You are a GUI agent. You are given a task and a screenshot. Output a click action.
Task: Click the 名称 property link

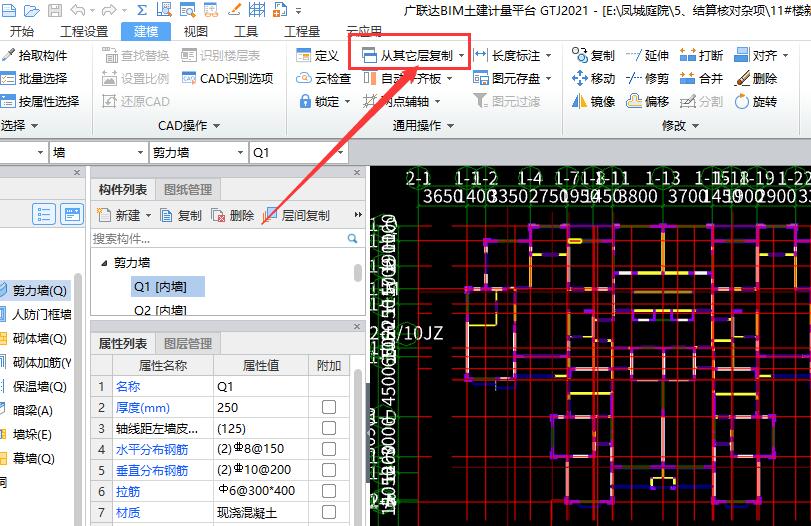point(128,386)
